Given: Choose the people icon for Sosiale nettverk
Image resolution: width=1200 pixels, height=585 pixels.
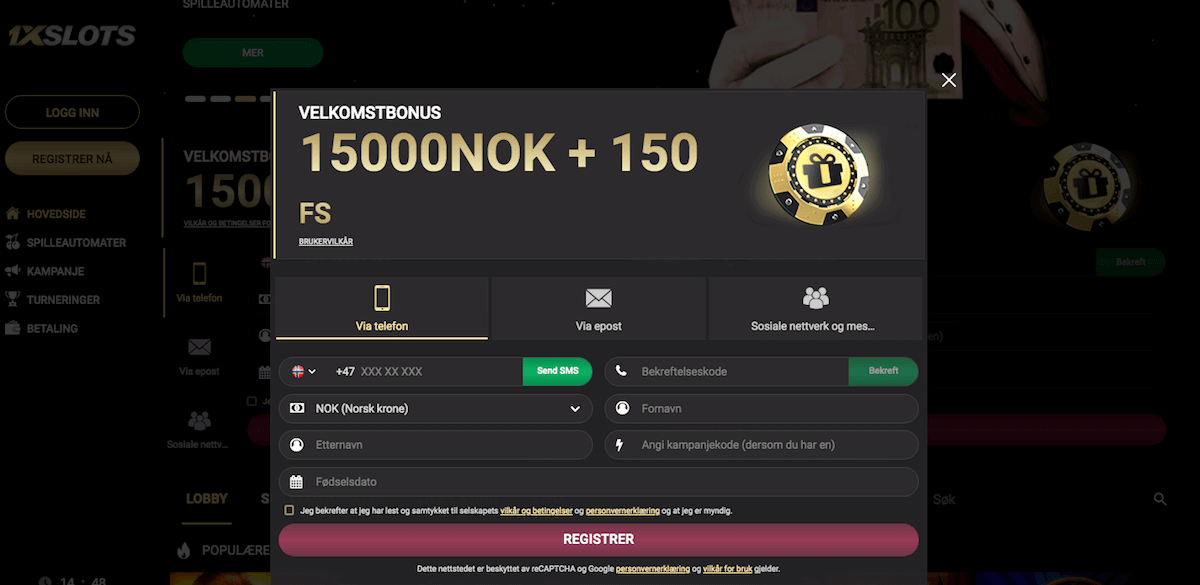Looking at the screenshot, I should pyautogui.click(x=815, y=297).
